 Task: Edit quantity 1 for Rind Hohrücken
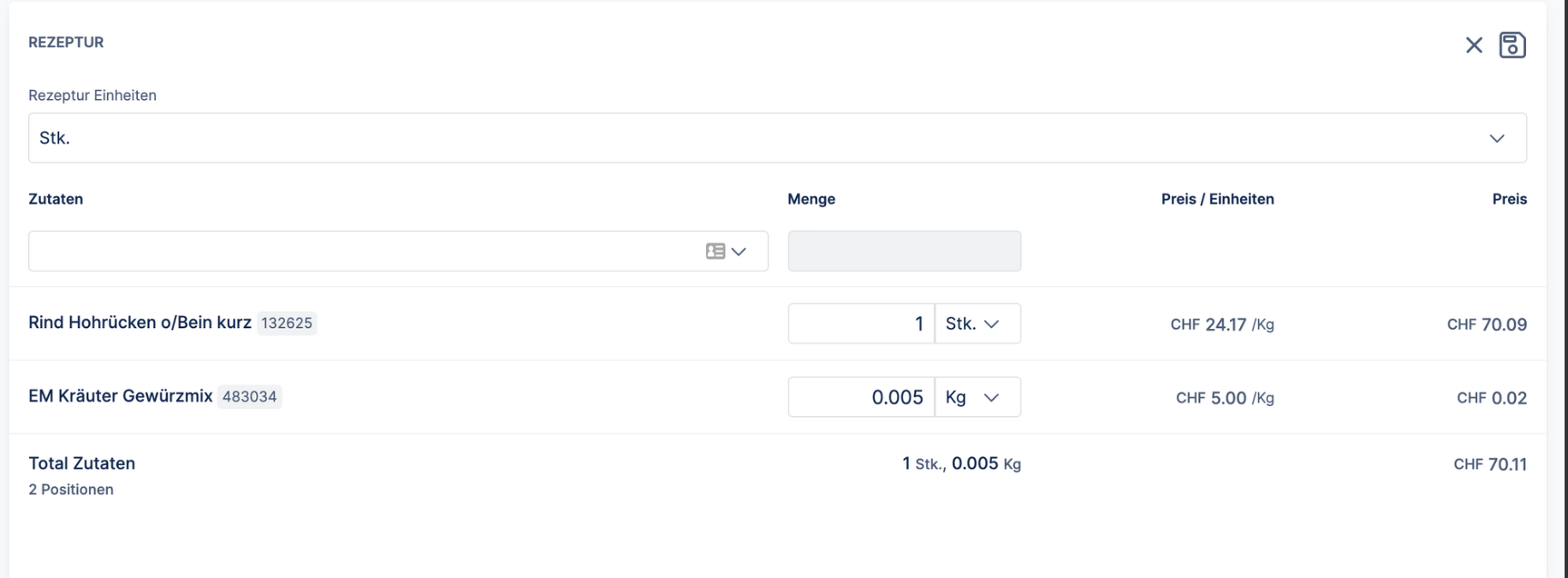860,324
